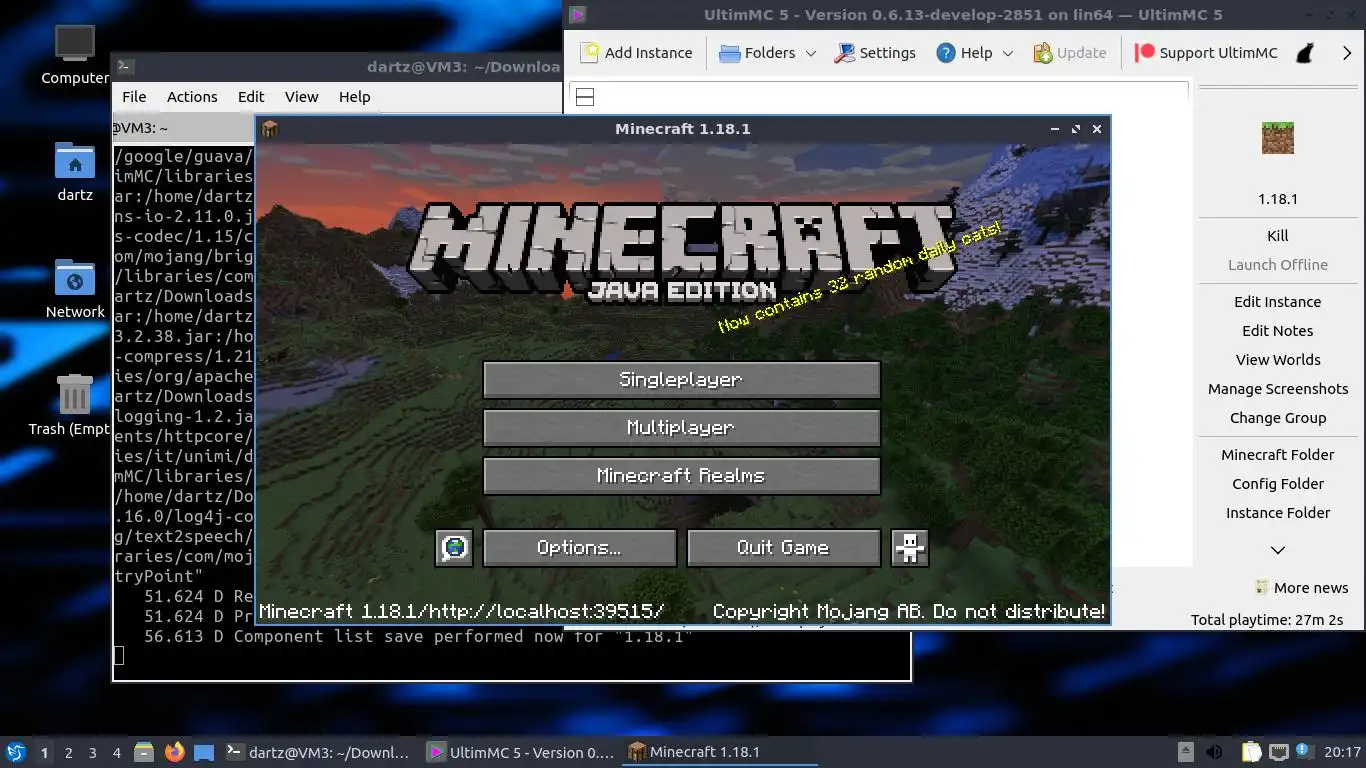1366x768 pixels.
Task: Open the terminal Edit menu
Action: (x=251, y=97)
